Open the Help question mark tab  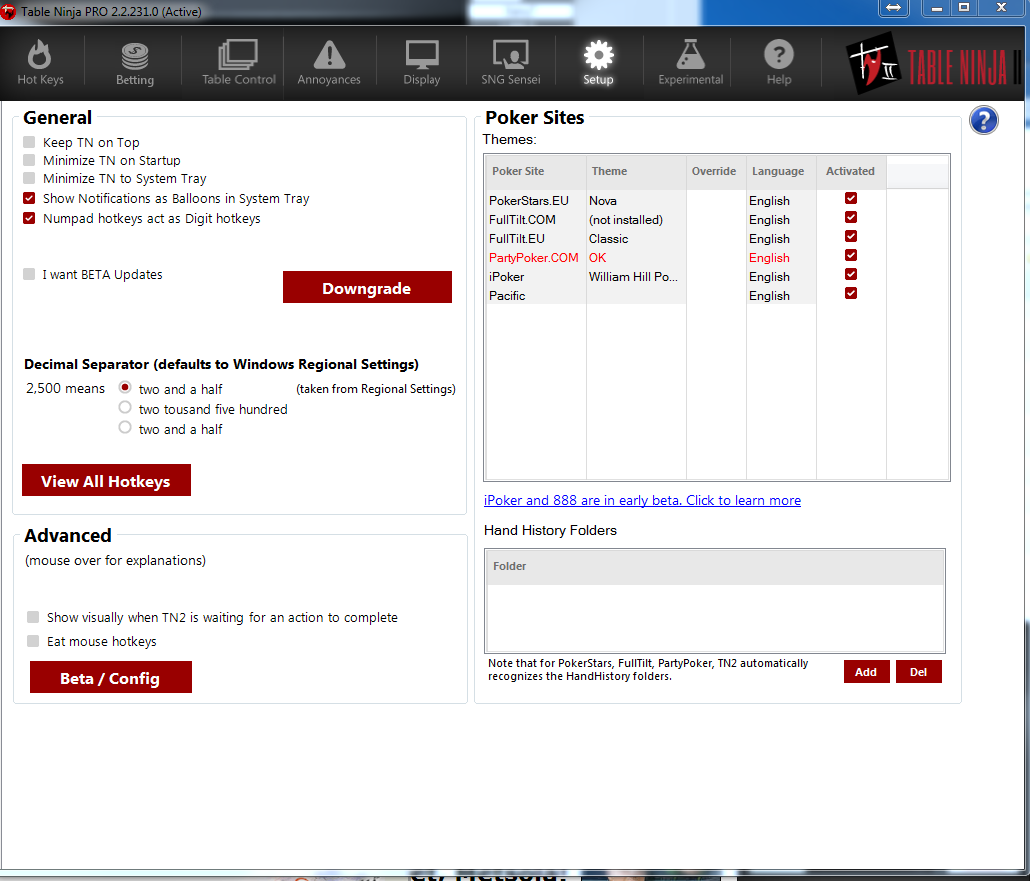click(779, 63)
